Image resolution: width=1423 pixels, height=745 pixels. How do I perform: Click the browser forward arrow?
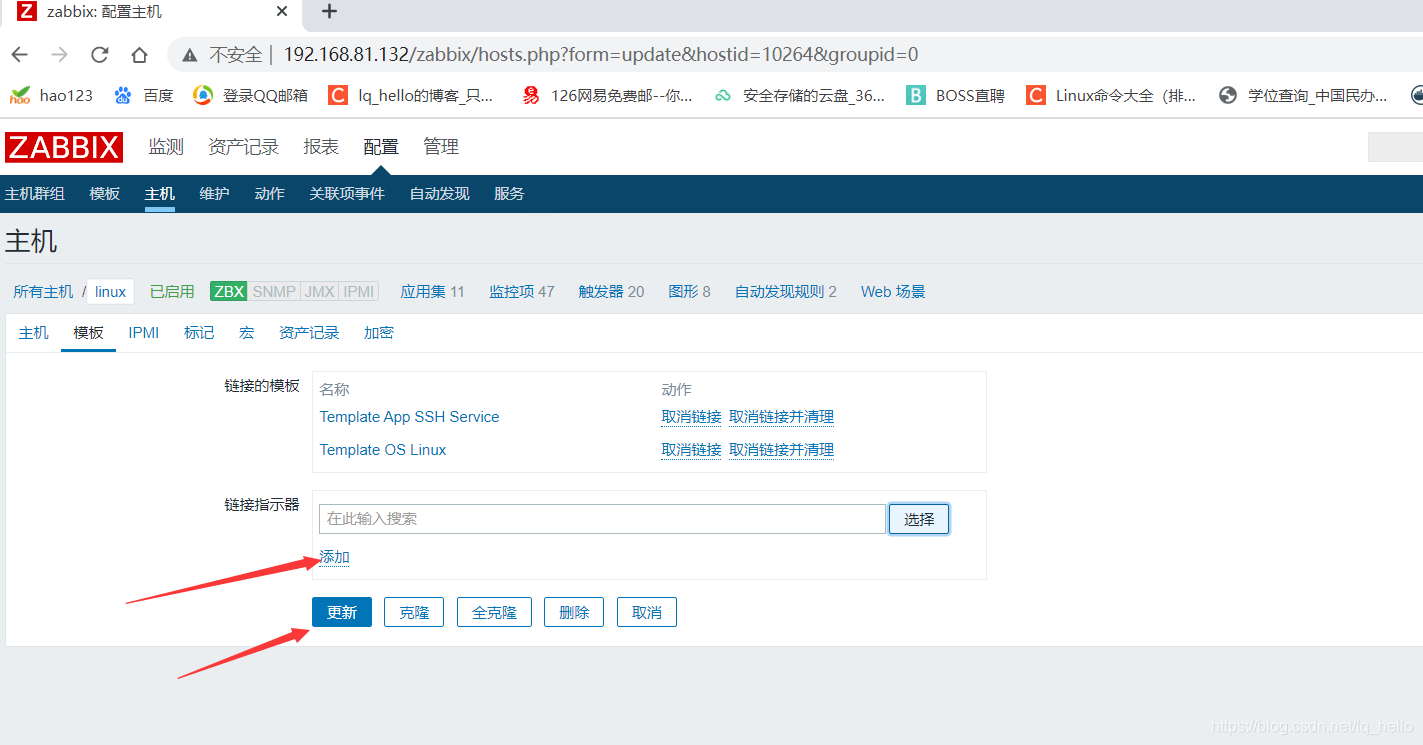pos(60,54)
